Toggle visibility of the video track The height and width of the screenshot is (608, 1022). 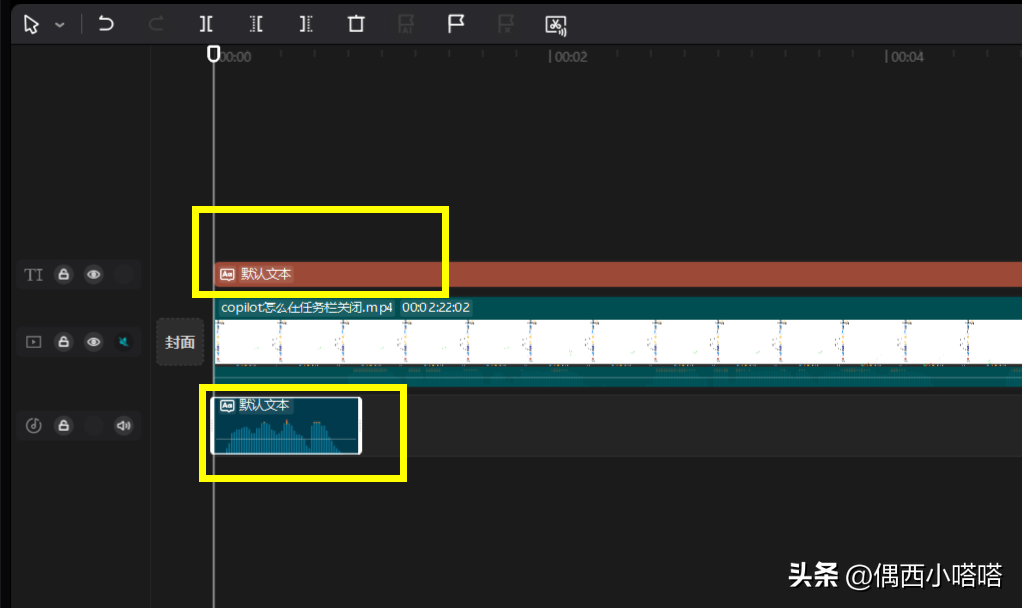pyautogui.click(x=94, y=341)
